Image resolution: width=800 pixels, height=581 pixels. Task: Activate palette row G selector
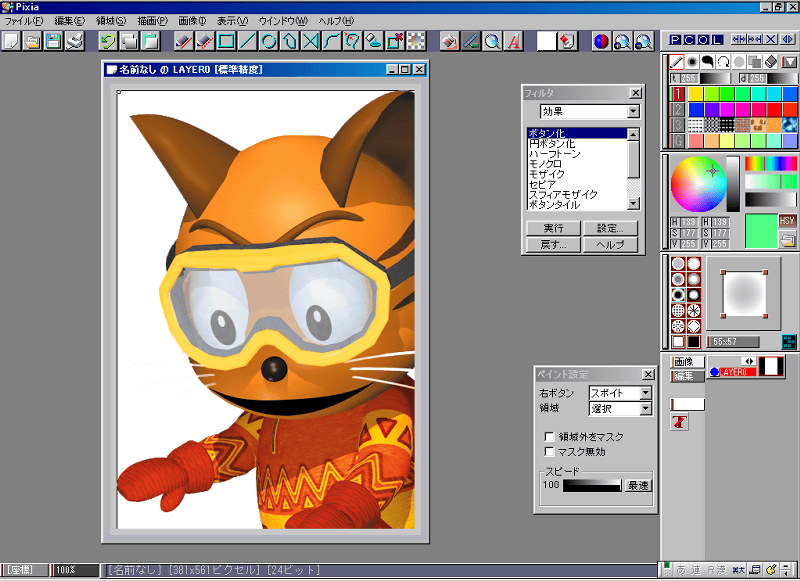tap(678, 141)
